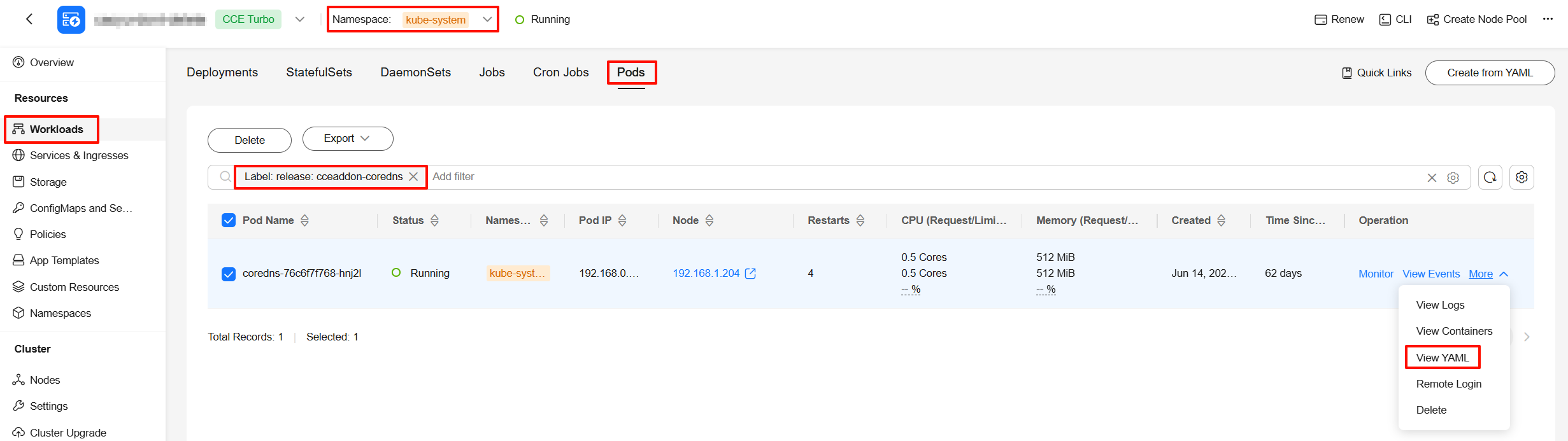Click the kube-syst… namespace tag in row

518,273
